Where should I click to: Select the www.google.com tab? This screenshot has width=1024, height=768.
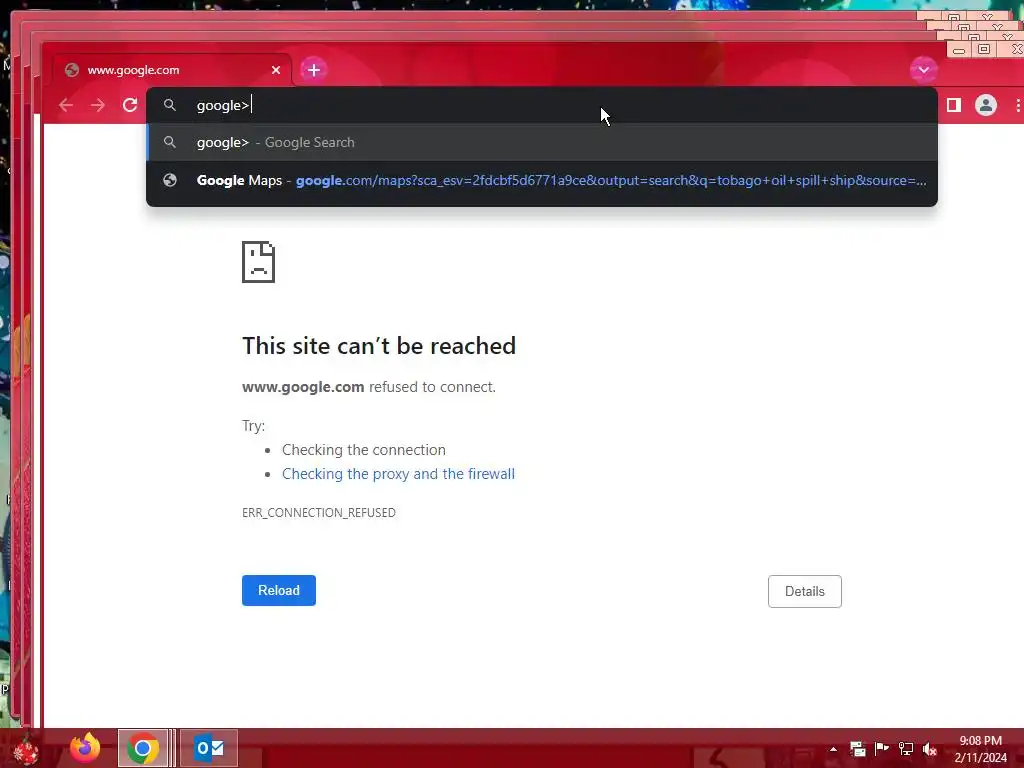[x=173, y=70]
